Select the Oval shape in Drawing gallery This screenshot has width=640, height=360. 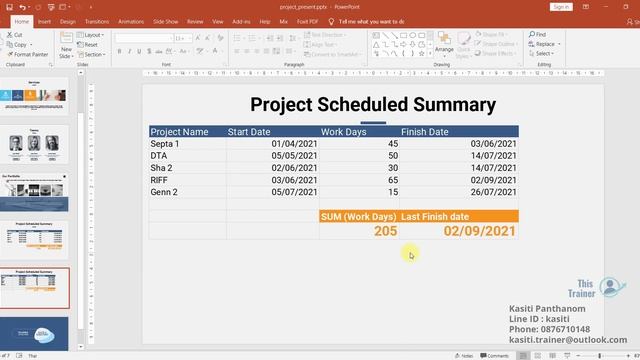(x=413, y=36)
